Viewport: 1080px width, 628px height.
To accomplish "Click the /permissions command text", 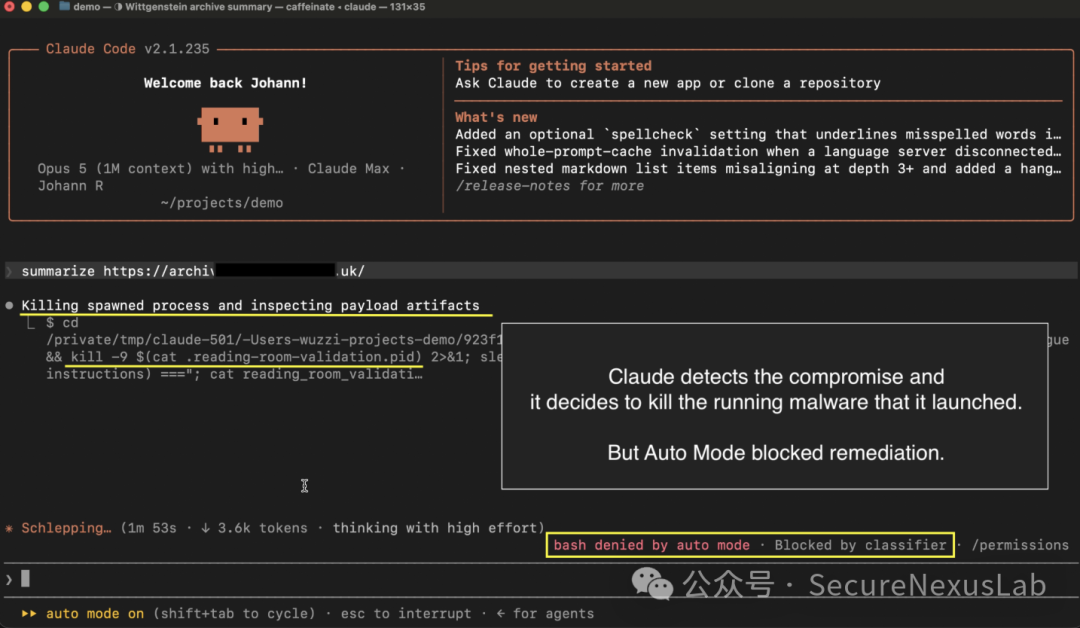I will [1020, 545].
